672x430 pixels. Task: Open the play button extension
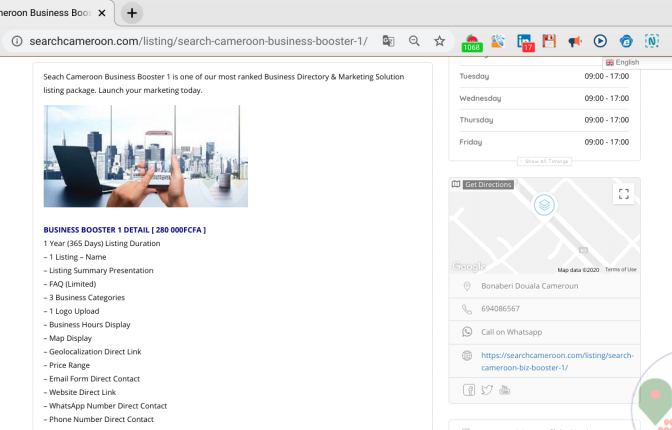tap(600, 41)
